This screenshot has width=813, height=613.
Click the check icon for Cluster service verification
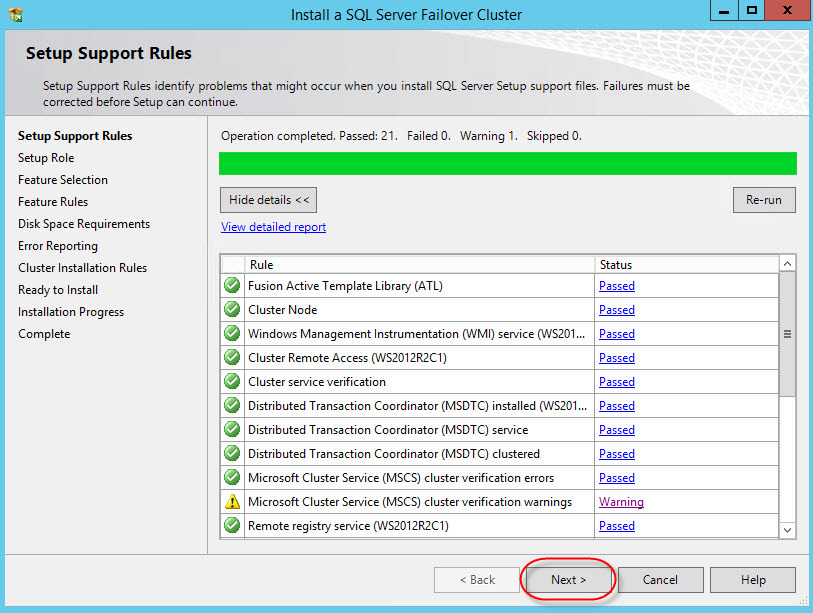pyautogui.click(x=231, y=381)
